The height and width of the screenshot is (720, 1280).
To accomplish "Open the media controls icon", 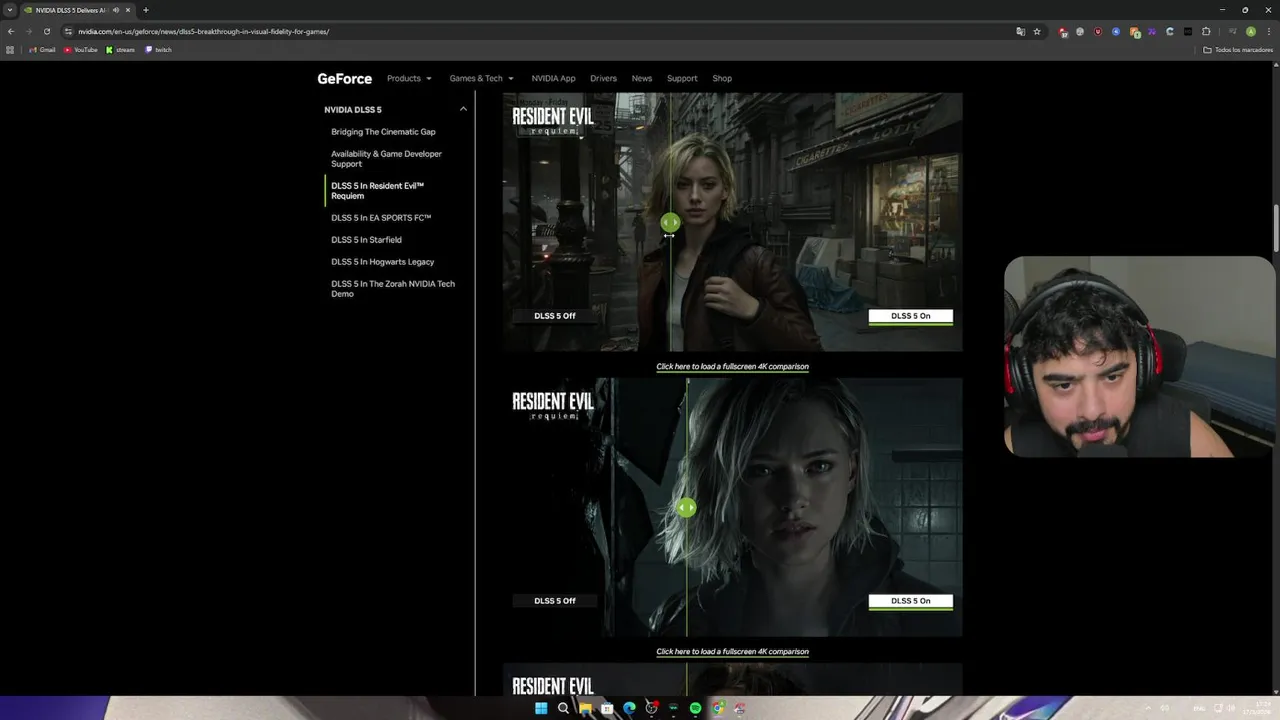I will (x=1232, y=31).
